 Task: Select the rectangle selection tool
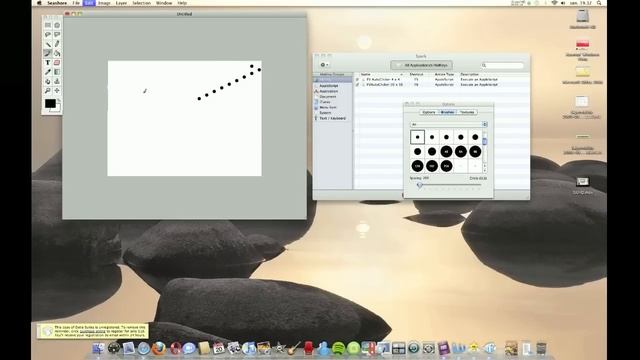48,25
